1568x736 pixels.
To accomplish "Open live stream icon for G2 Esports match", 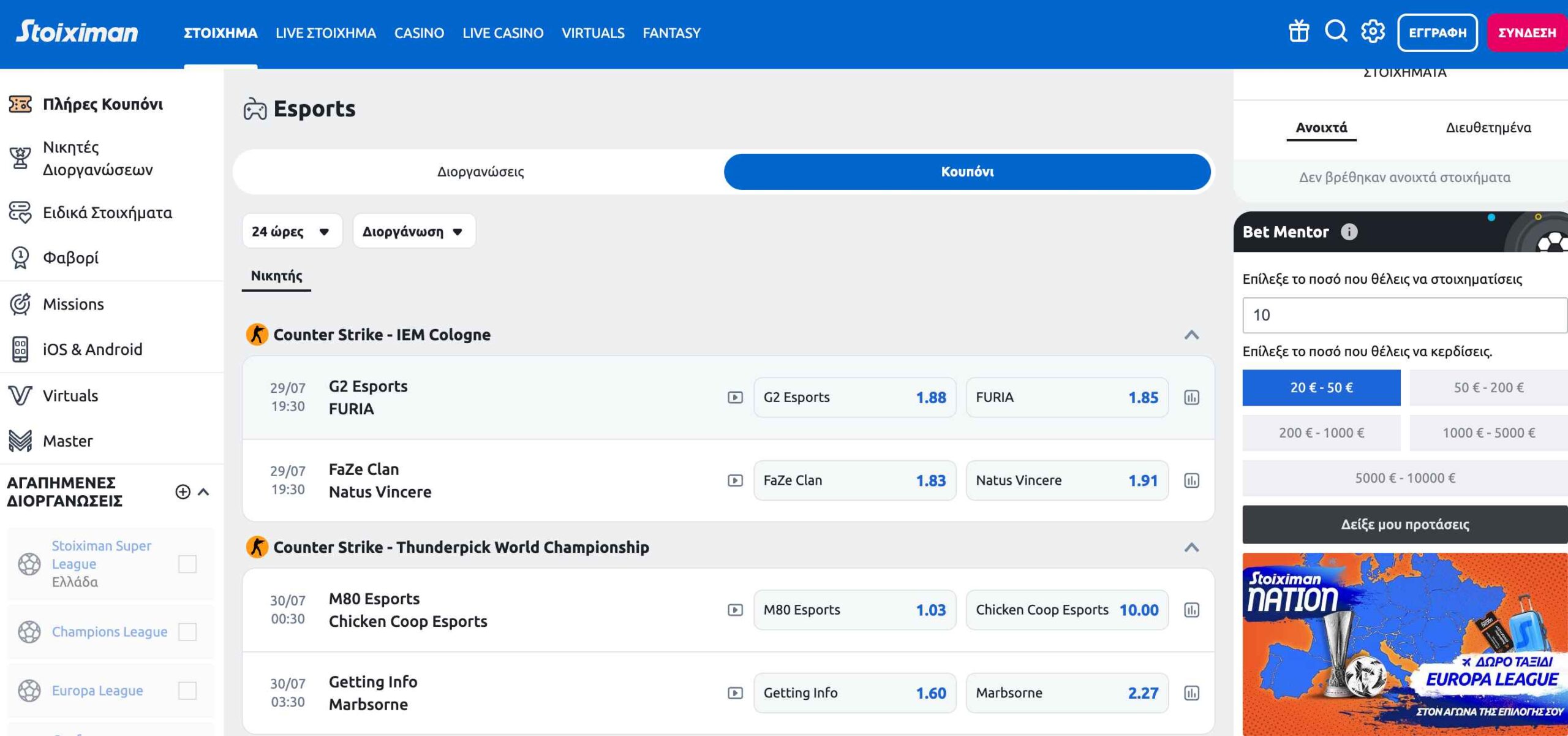I will point(735,398).
